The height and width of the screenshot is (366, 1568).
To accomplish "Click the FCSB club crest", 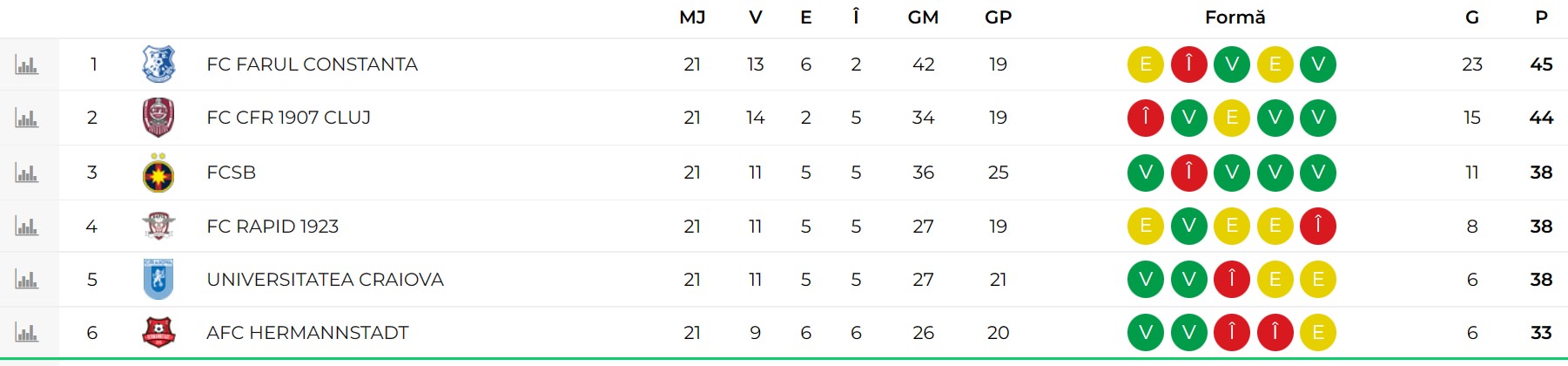I will [x=158, y=173].
